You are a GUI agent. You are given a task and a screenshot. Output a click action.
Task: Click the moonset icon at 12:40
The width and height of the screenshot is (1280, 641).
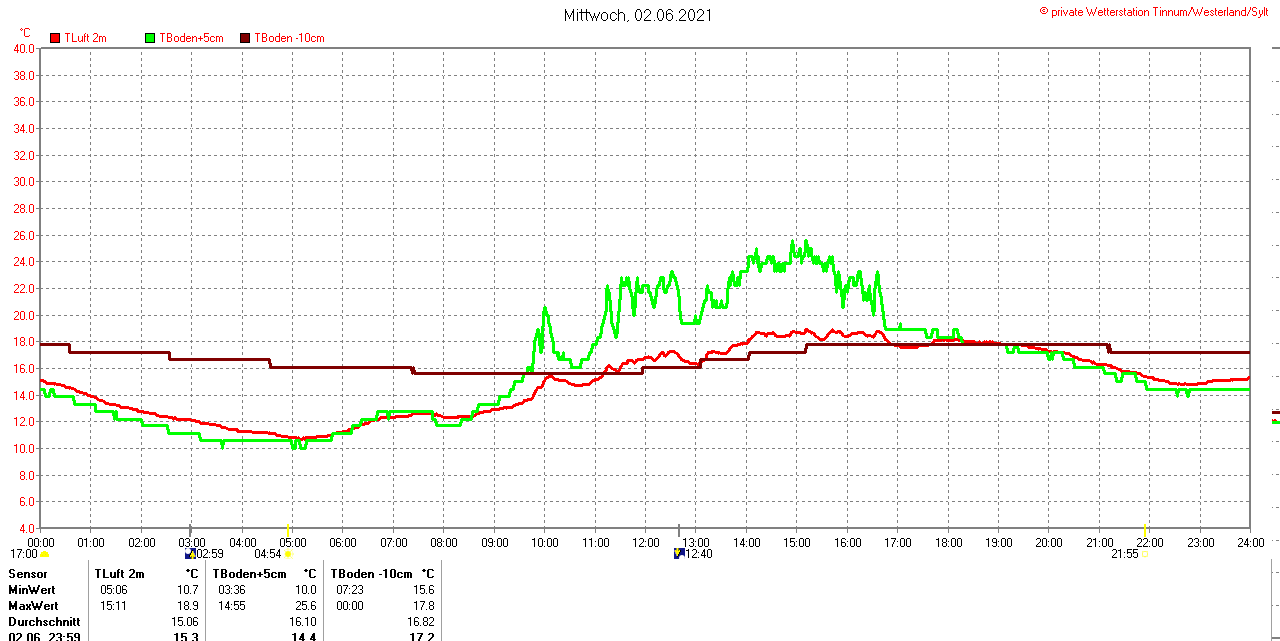(x=679, y=553)
